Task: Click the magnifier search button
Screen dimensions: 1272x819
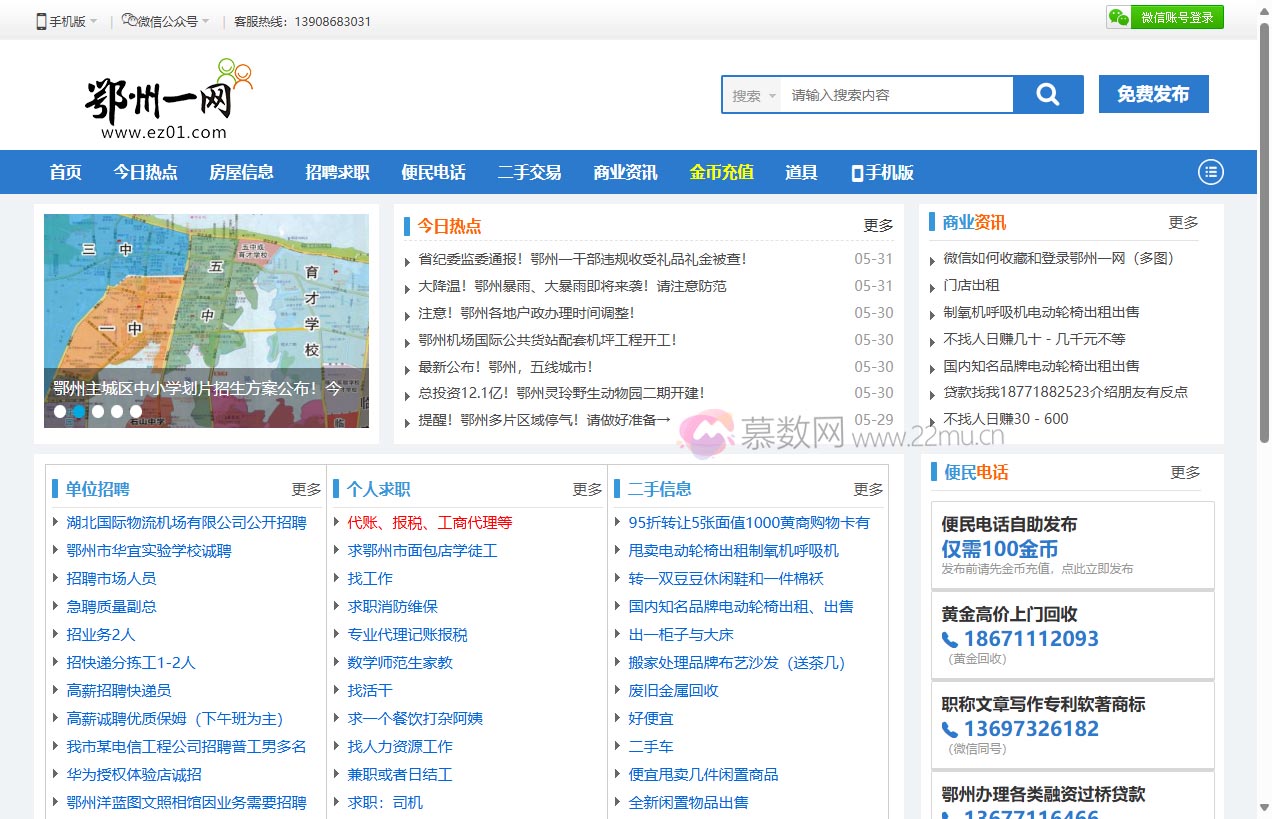Action: (x=1047, y=95)
